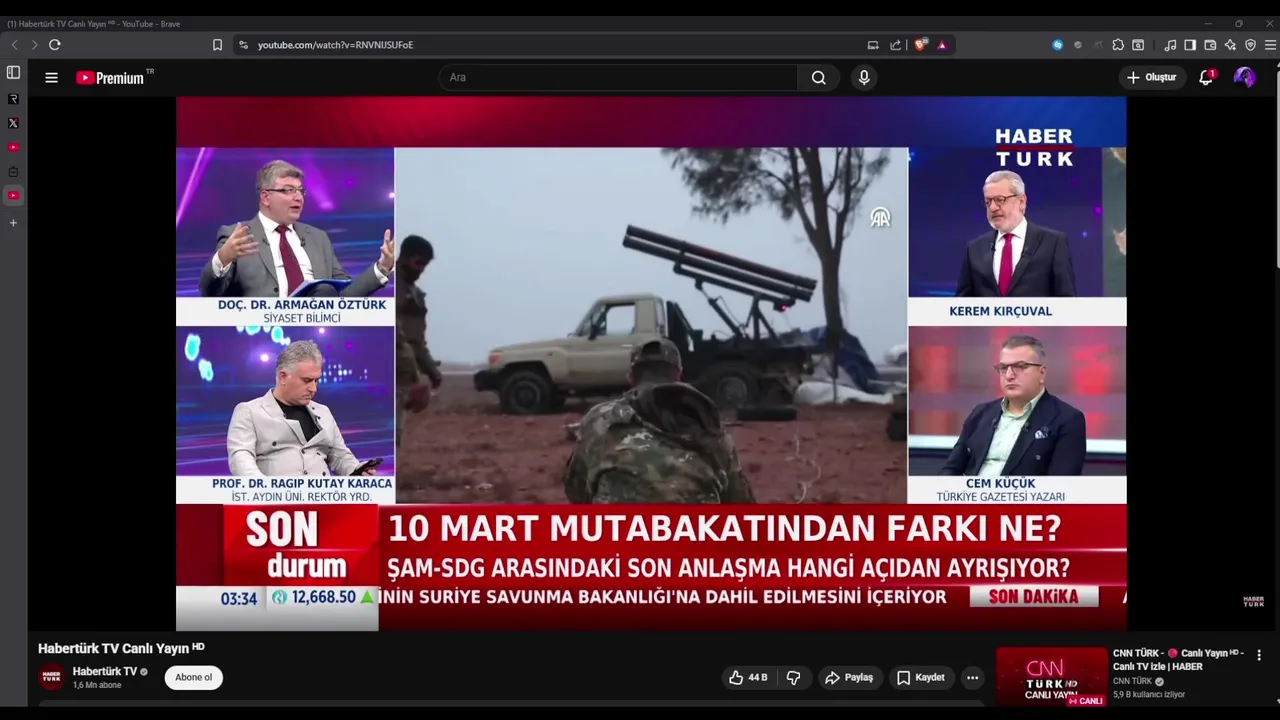Click the blue Shazam extension icon
Image resolution: width=1280 pixels, height=720 pixels.
point(1058,45)
